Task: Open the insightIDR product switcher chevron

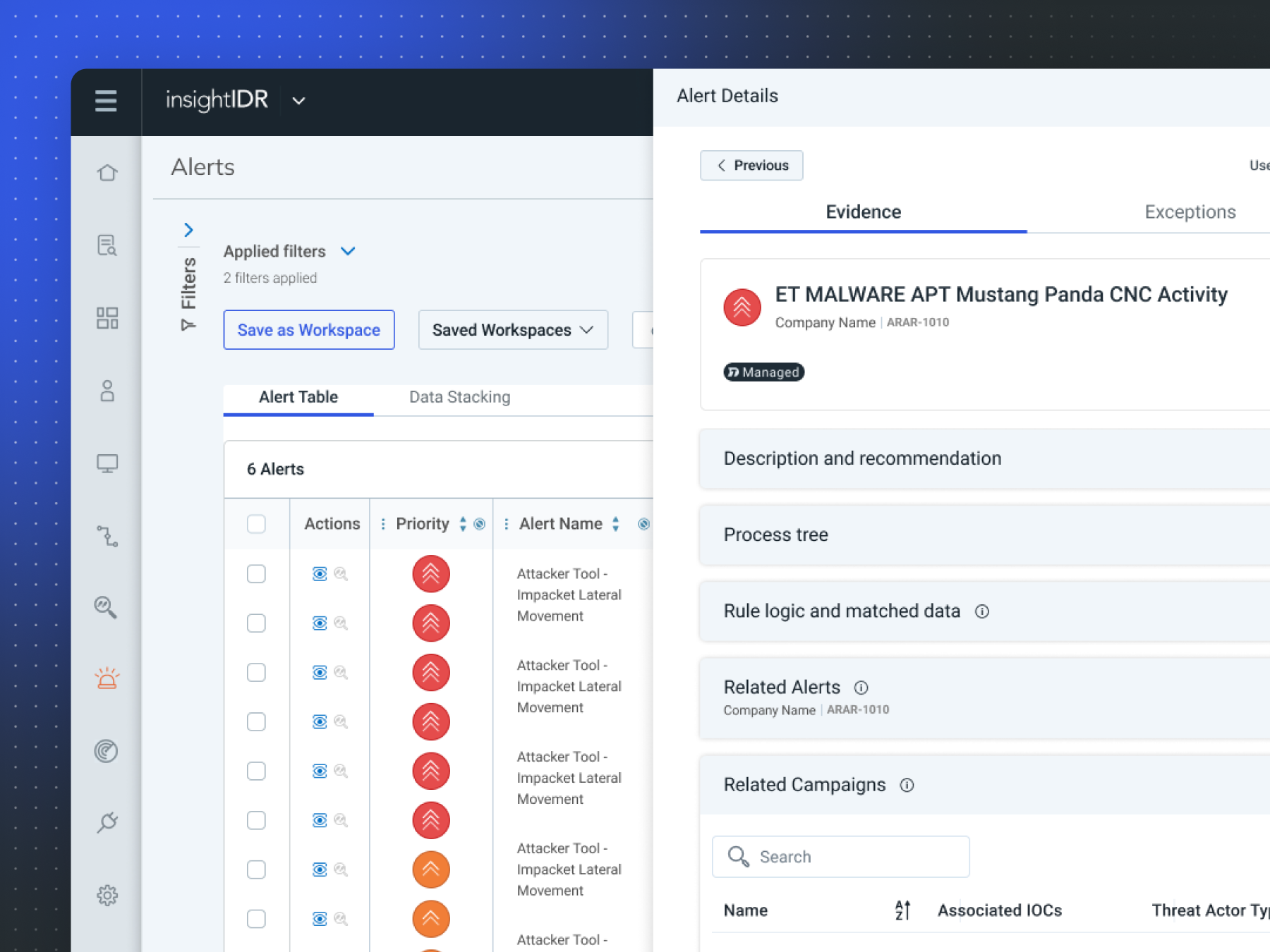Action: (x=299, y=101)
